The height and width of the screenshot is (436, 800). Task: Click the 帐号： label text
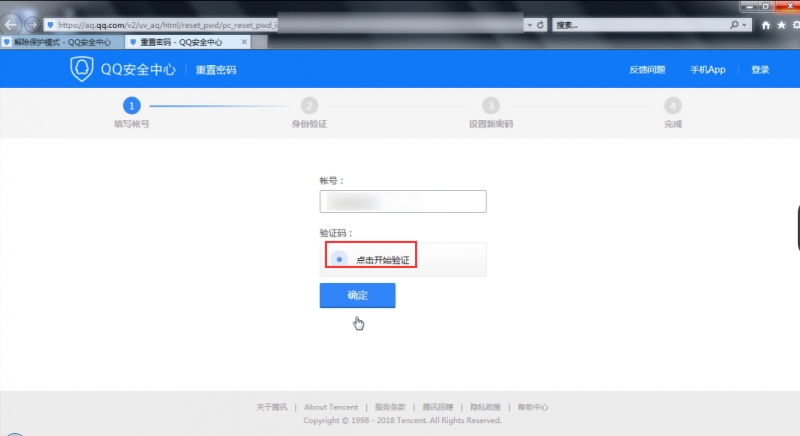click(332, 181)
